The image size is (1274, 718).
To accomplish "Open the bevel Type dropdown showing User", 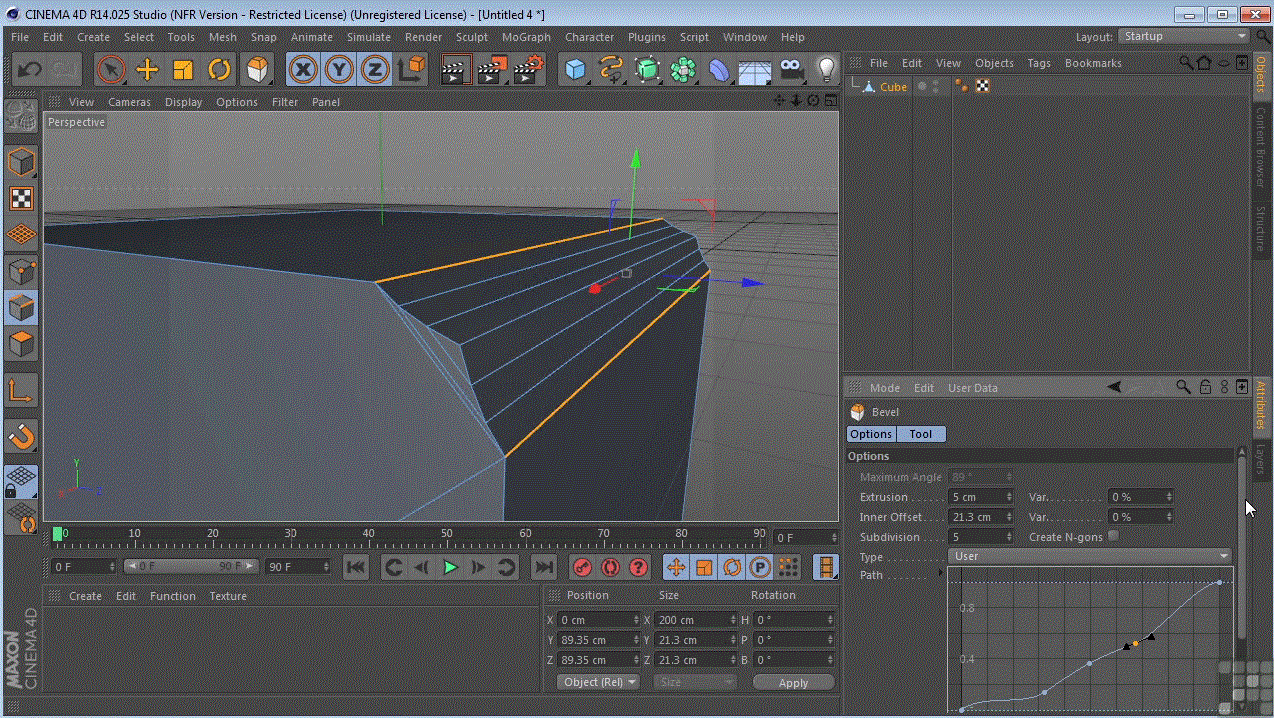I will (1090, 556).
